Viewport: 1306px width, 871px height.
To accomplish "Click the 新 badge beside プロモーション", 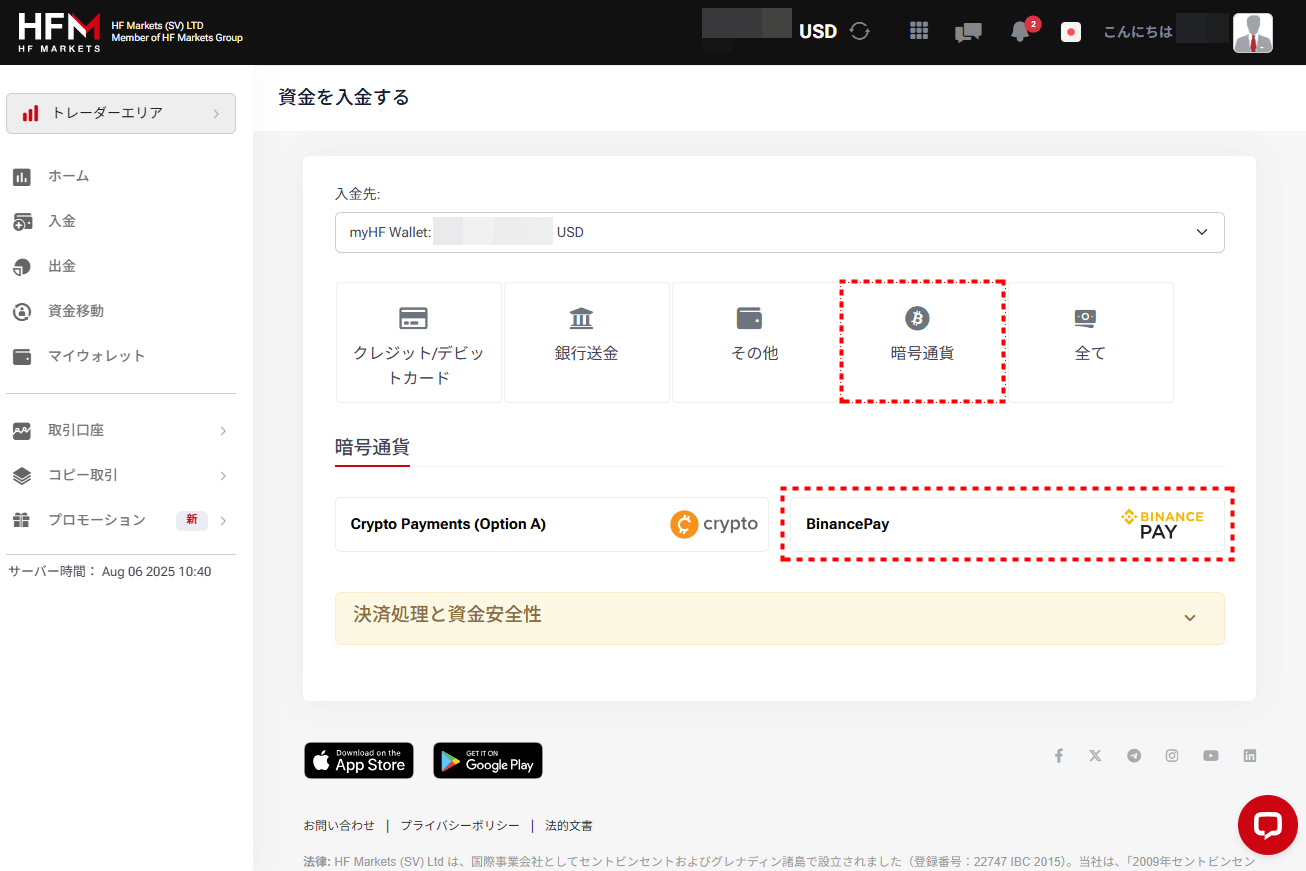I will click(191, 520).
